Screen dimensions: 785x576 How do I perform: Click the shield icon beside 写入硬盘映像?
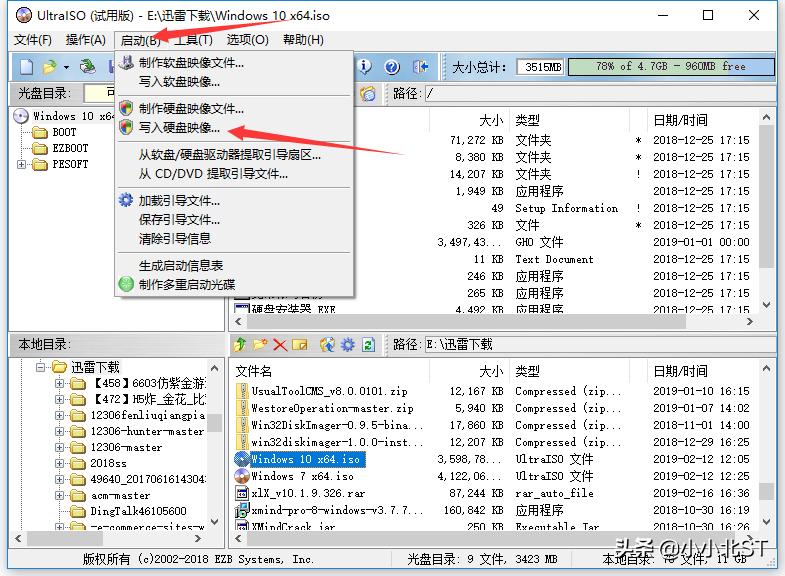(x=126, y=127)
